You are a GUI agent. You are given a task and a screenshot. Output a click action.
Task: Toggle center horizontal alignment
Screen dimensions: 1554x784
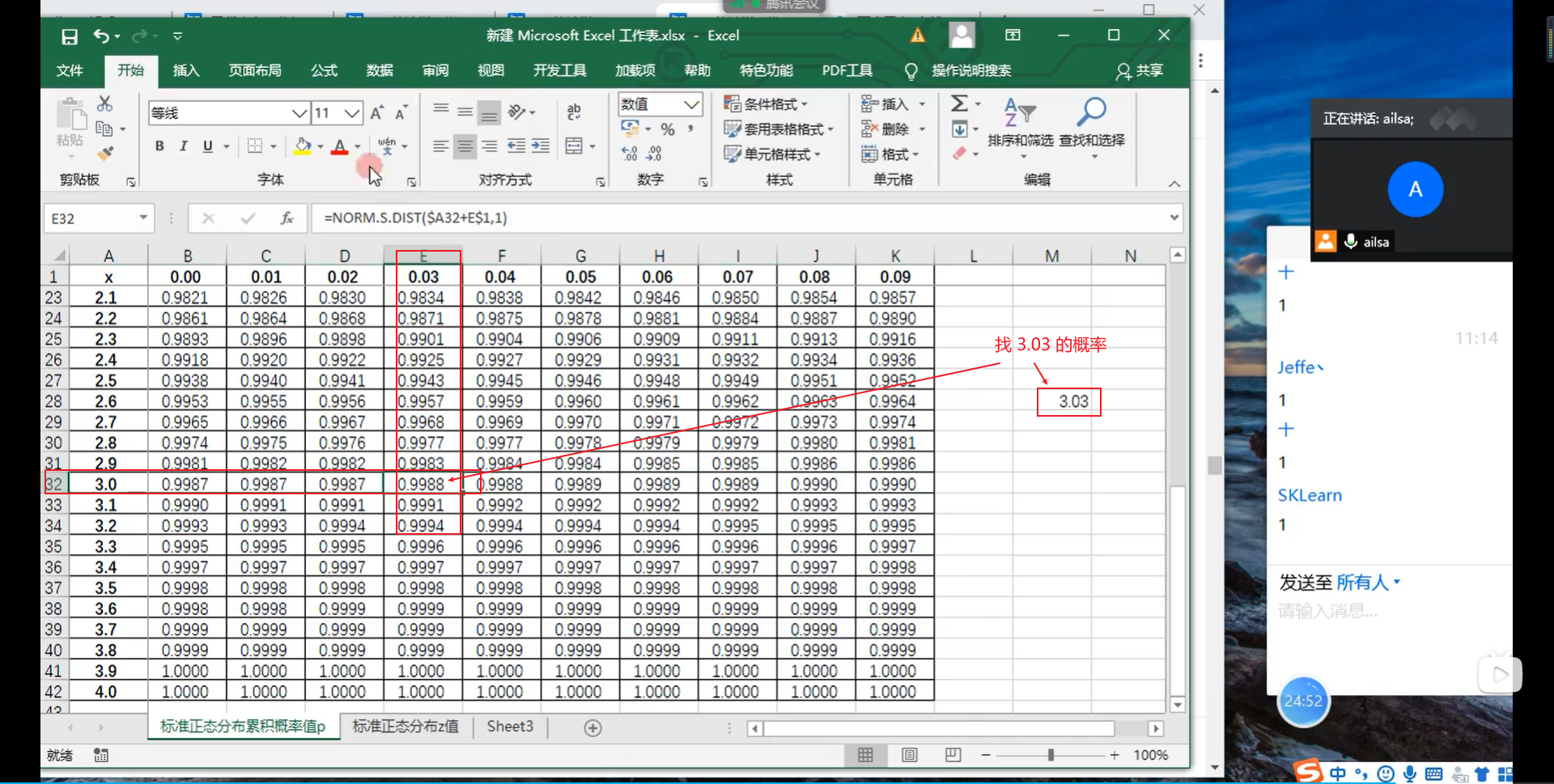[x=465, y=146]
